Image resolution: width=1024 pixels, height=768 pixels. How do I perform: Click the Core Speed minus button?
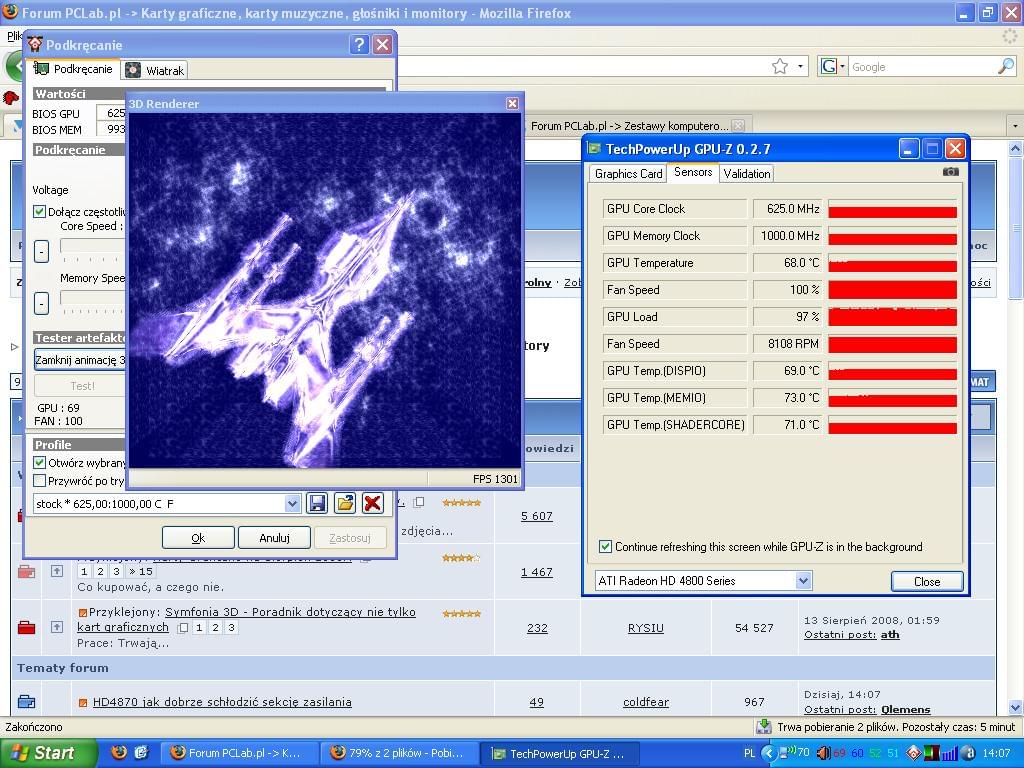[41, 252]
